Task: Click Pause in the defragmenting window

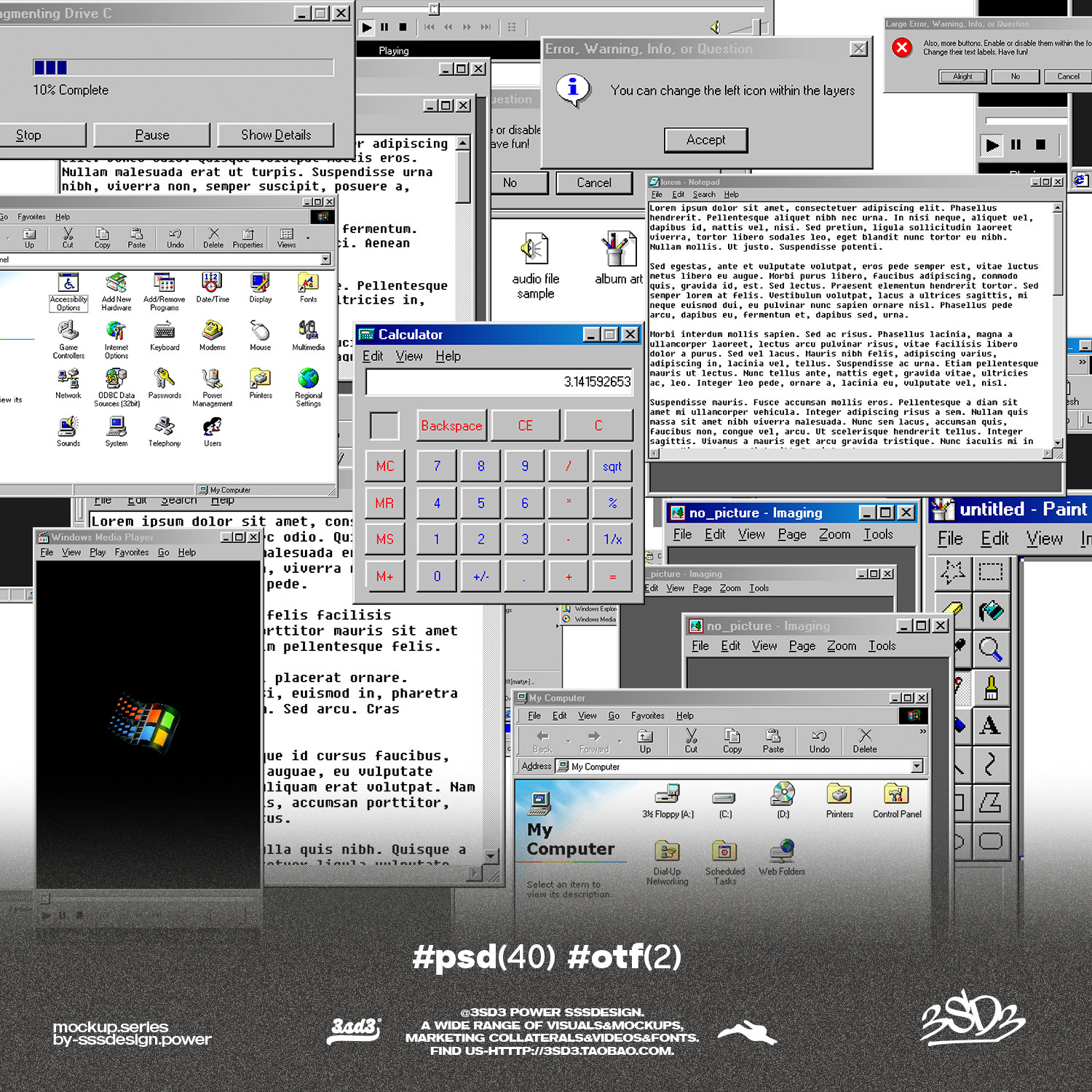Action: pos(152,135)
